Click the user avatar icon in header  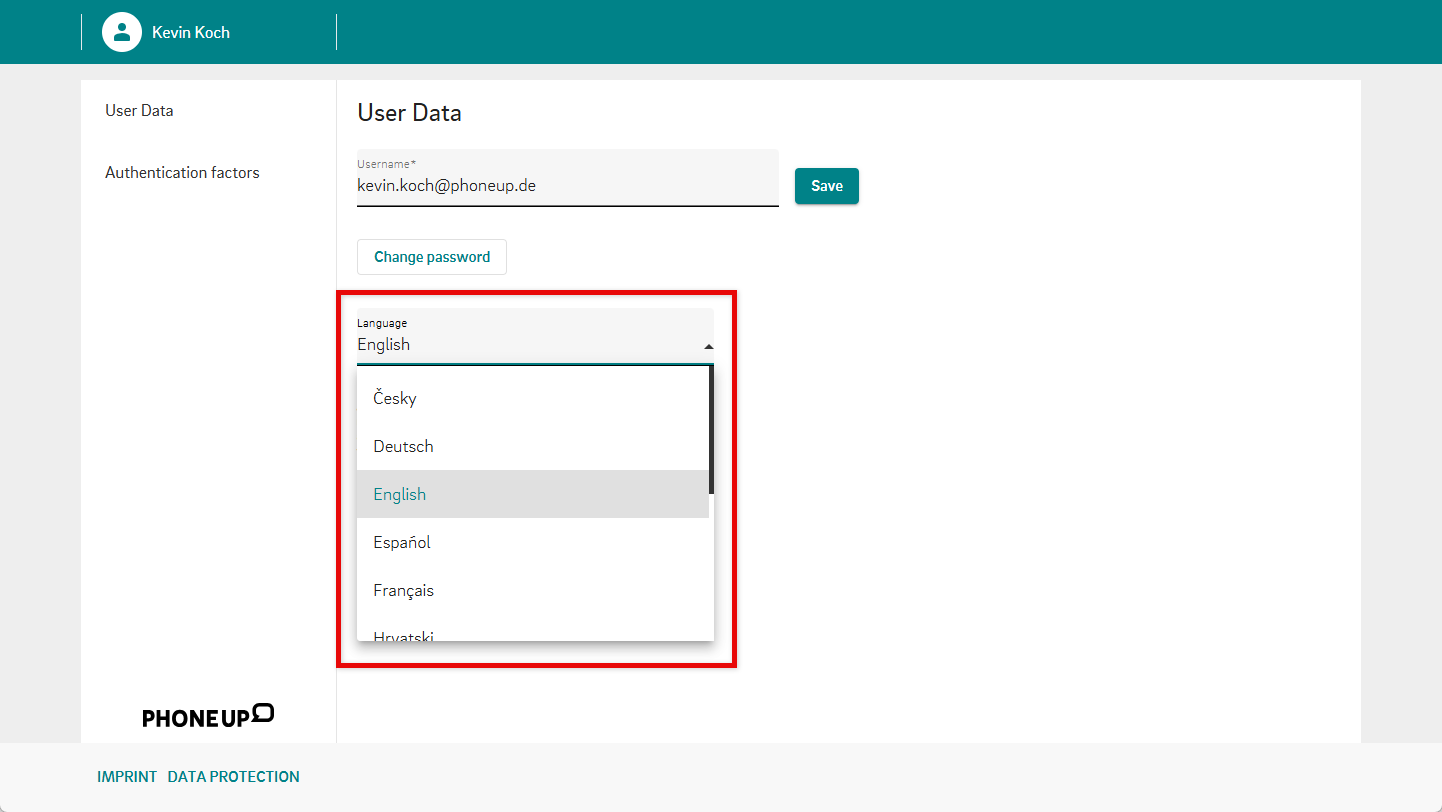[x=122, y=32]
